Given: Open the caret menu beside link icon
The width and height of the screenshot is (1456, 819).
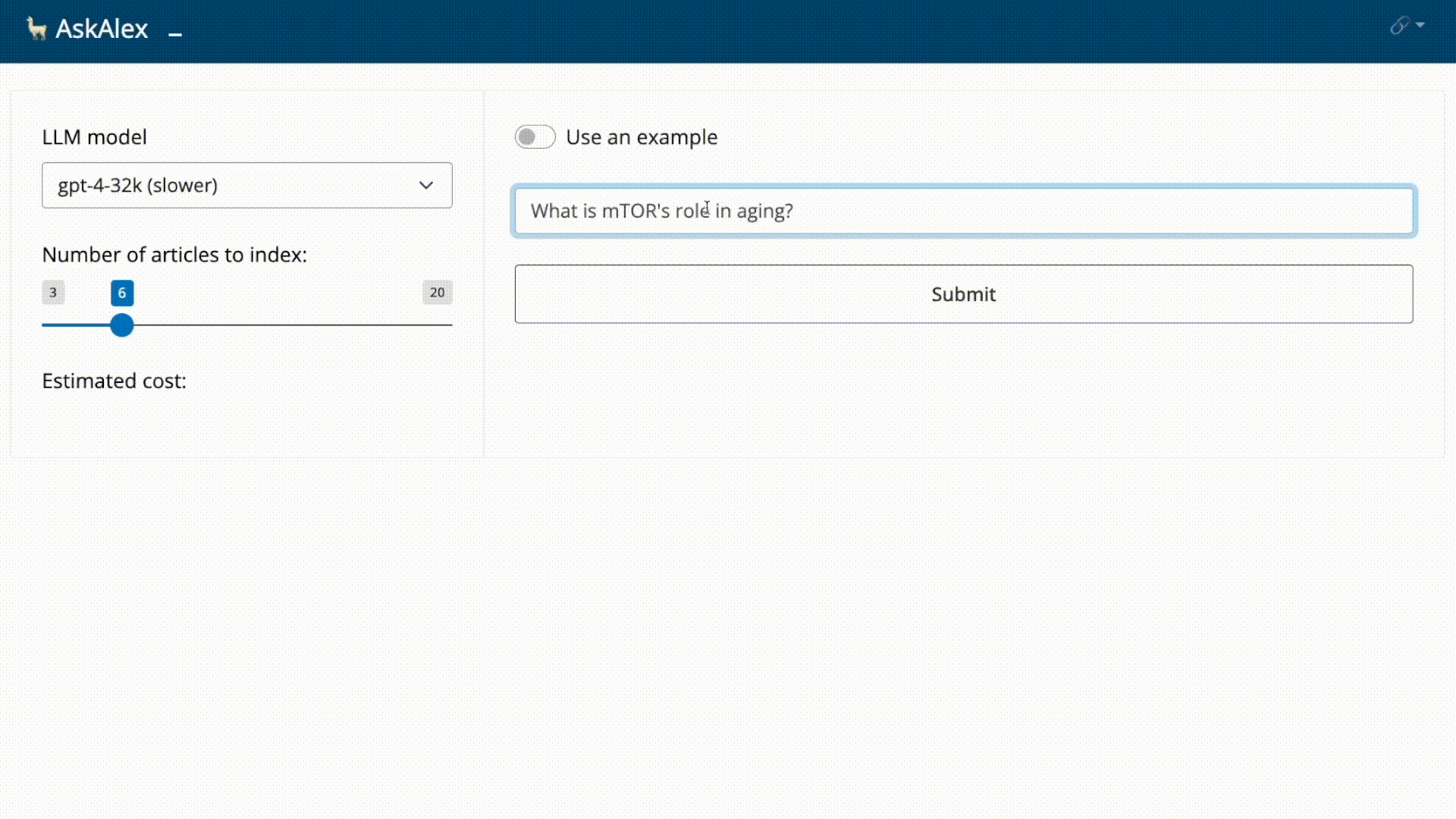Looking at the screenshot, I should [1420, 25].
